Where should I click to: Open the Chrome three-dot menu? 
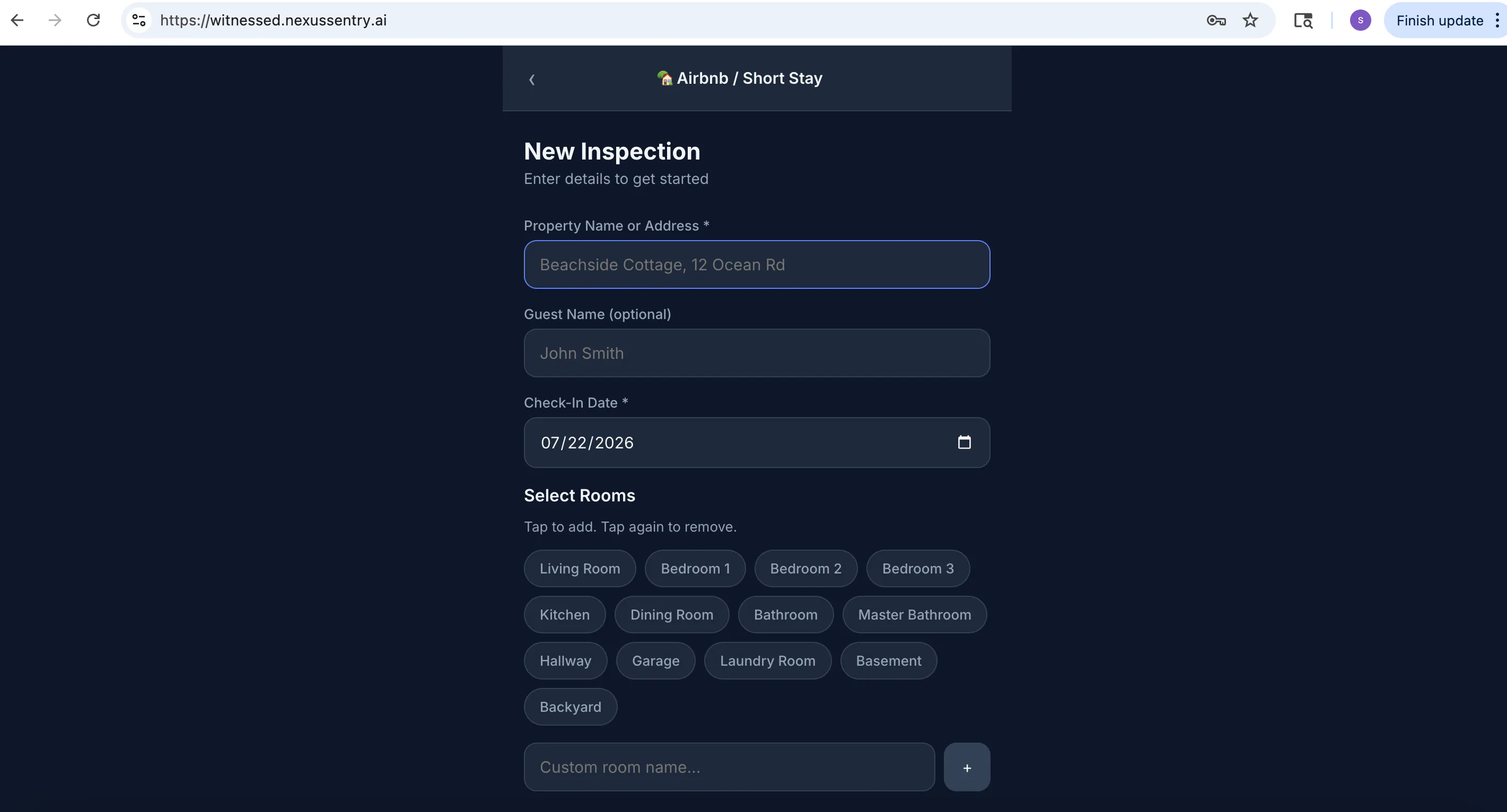coord(1497,21)
